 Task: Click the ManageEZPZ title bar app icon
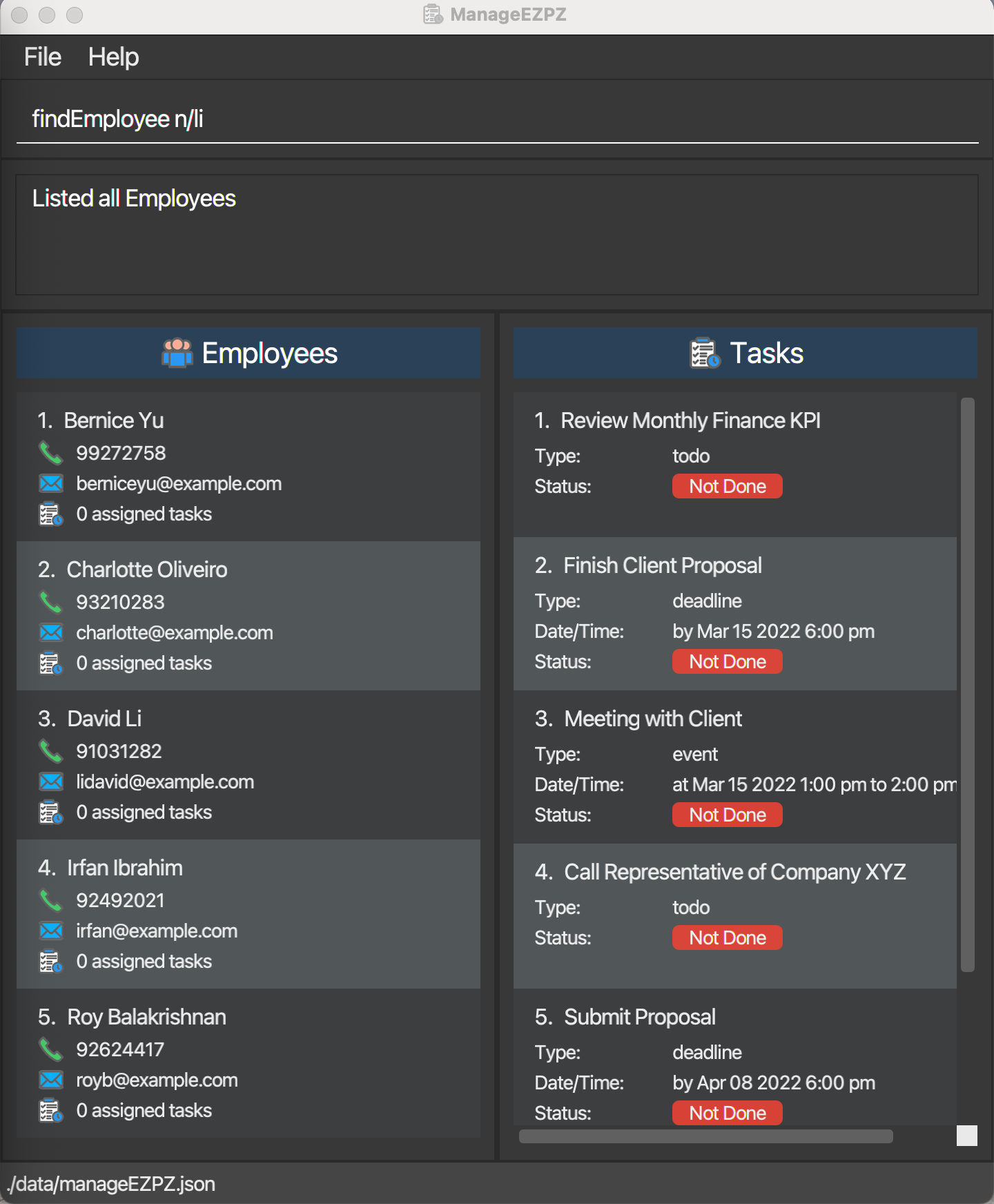tap(433, 14)
